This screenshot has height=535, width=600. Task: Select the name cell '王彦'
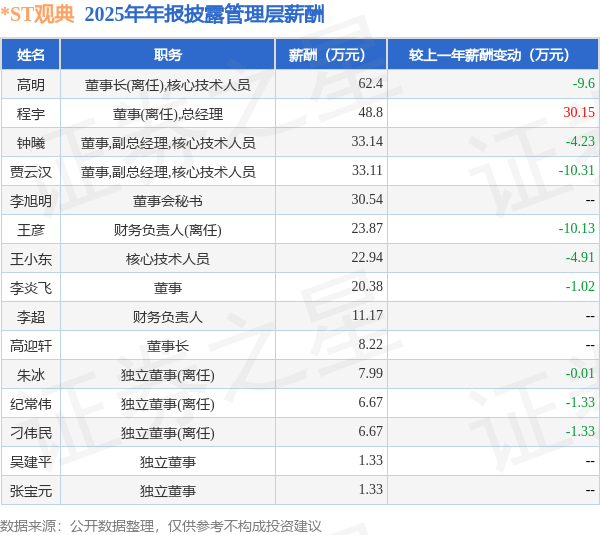(x=31, y=230)
